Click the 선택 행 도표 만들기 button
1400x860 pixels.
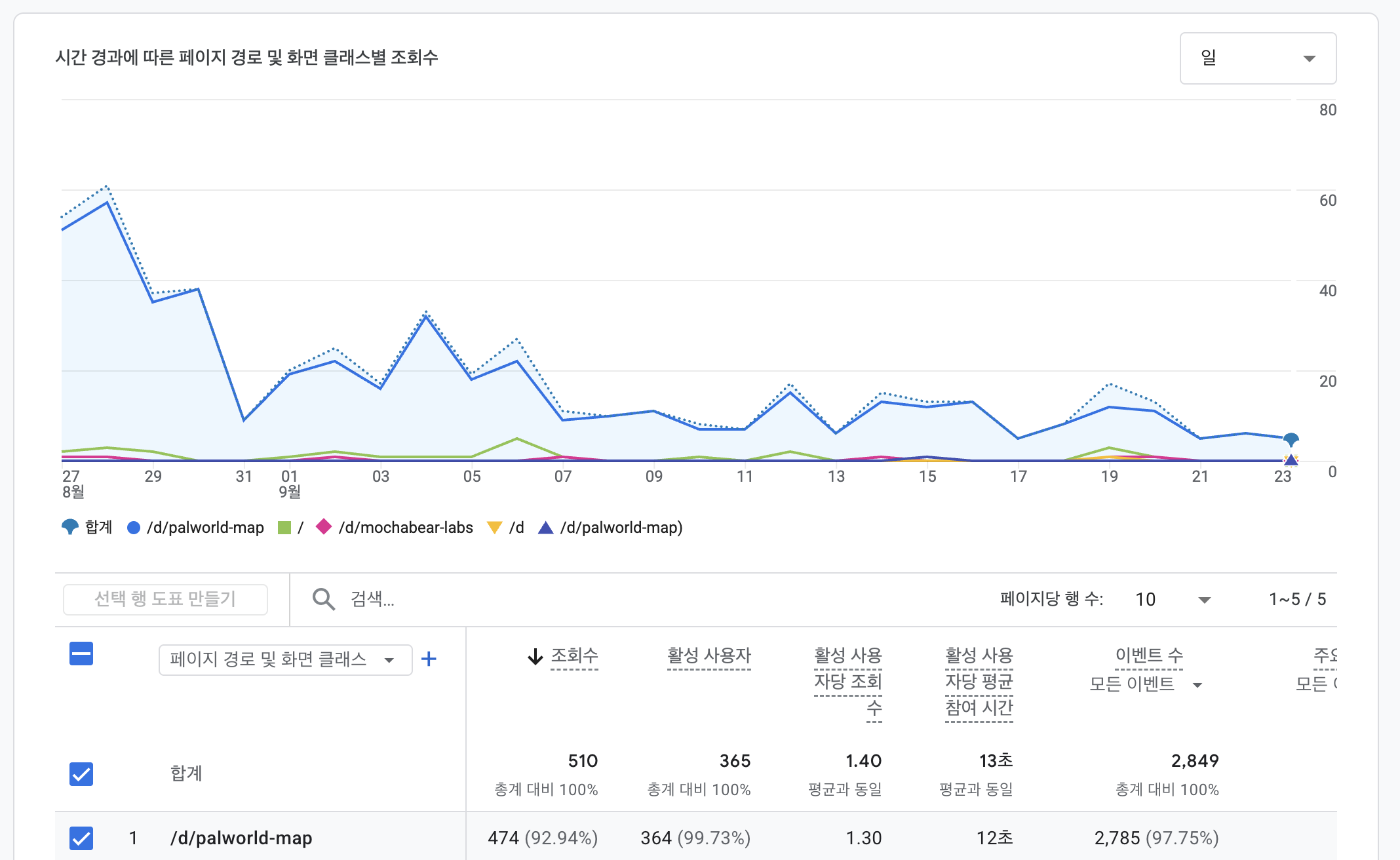tap(165, 599)
